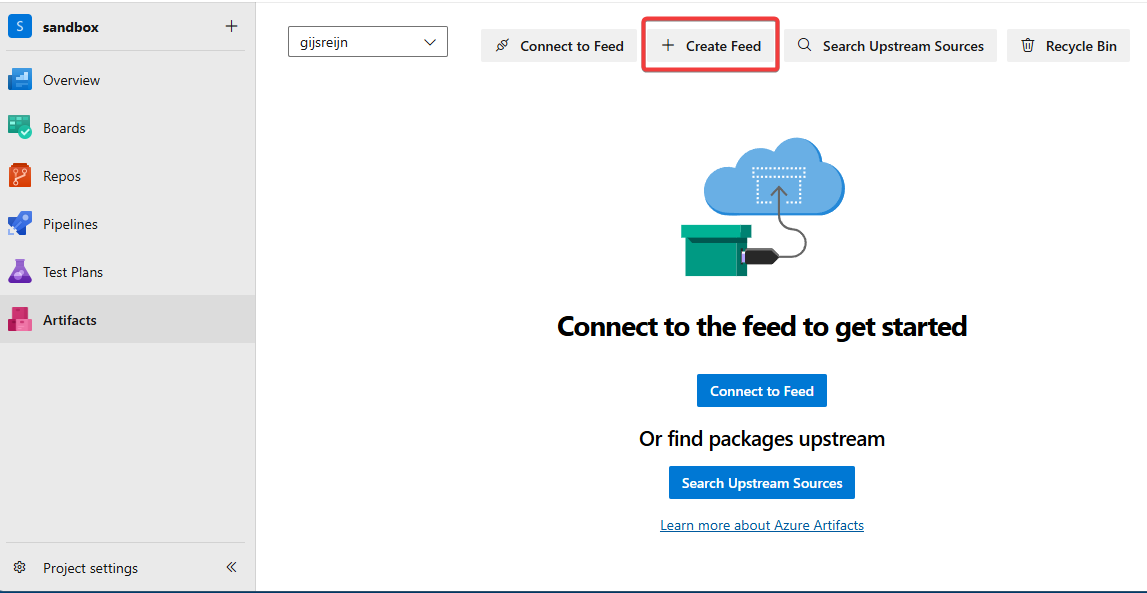Viewport: 1147px width, 593px height.
Task: Click the sandbox project avatar icon
Action: (x=20, y=27)
